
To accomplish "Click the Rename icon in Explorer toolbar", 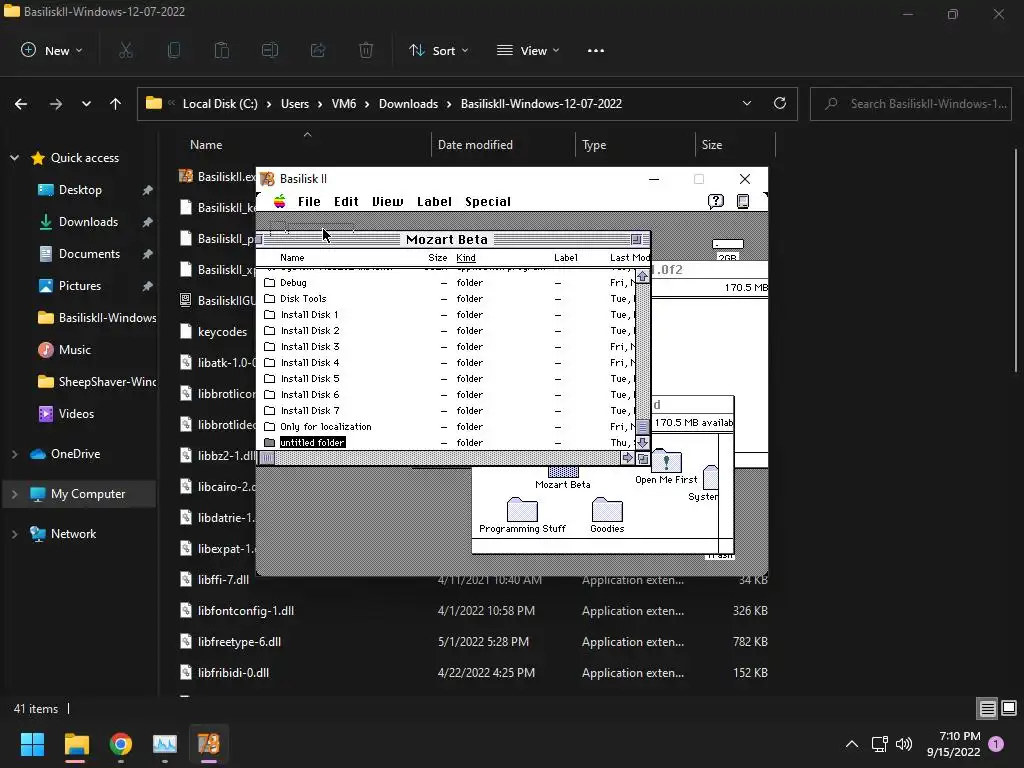I will pos(270,50).
